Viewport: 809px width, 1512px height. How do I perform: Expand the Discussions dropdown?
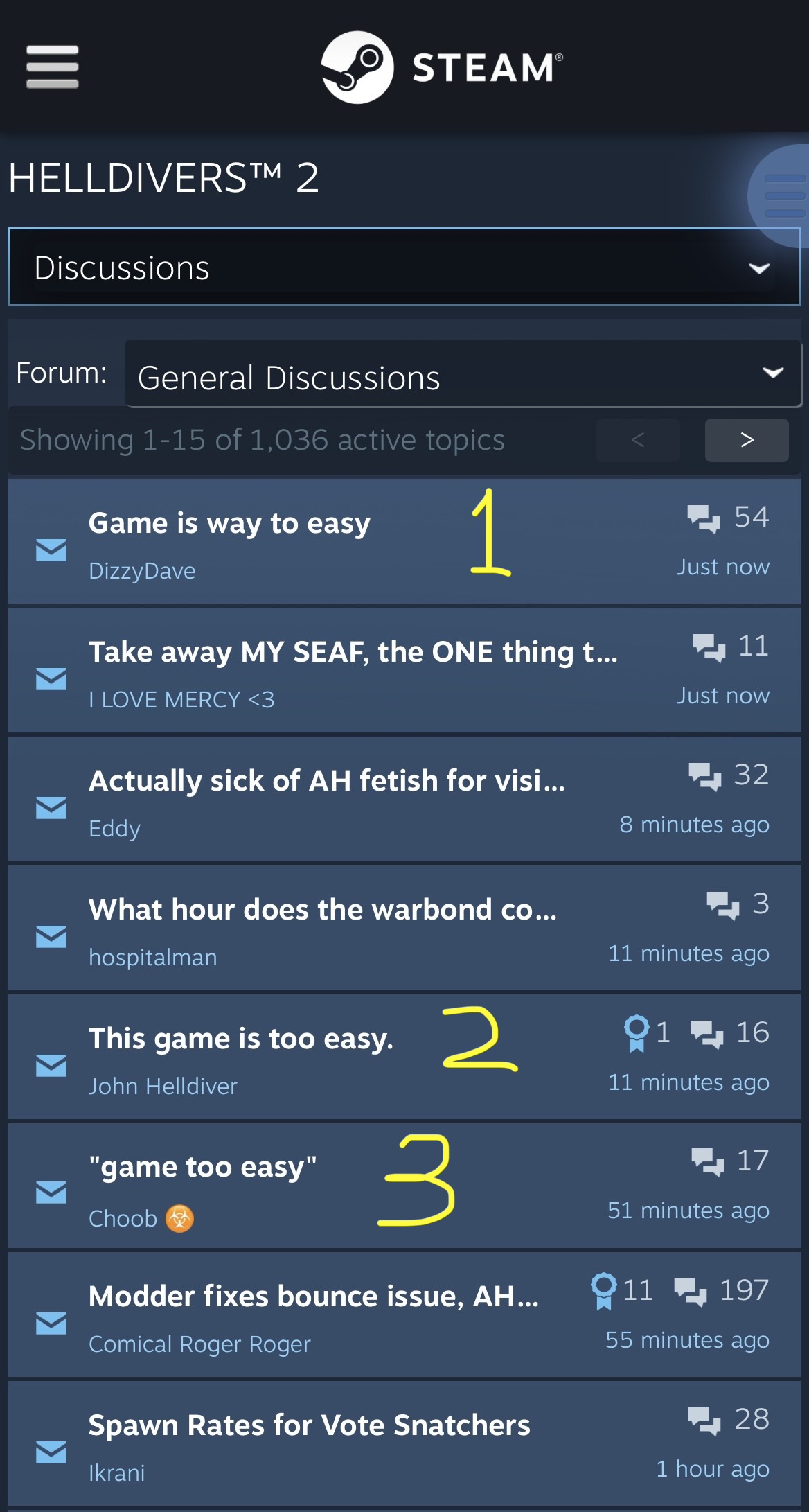tap(404, 267)
